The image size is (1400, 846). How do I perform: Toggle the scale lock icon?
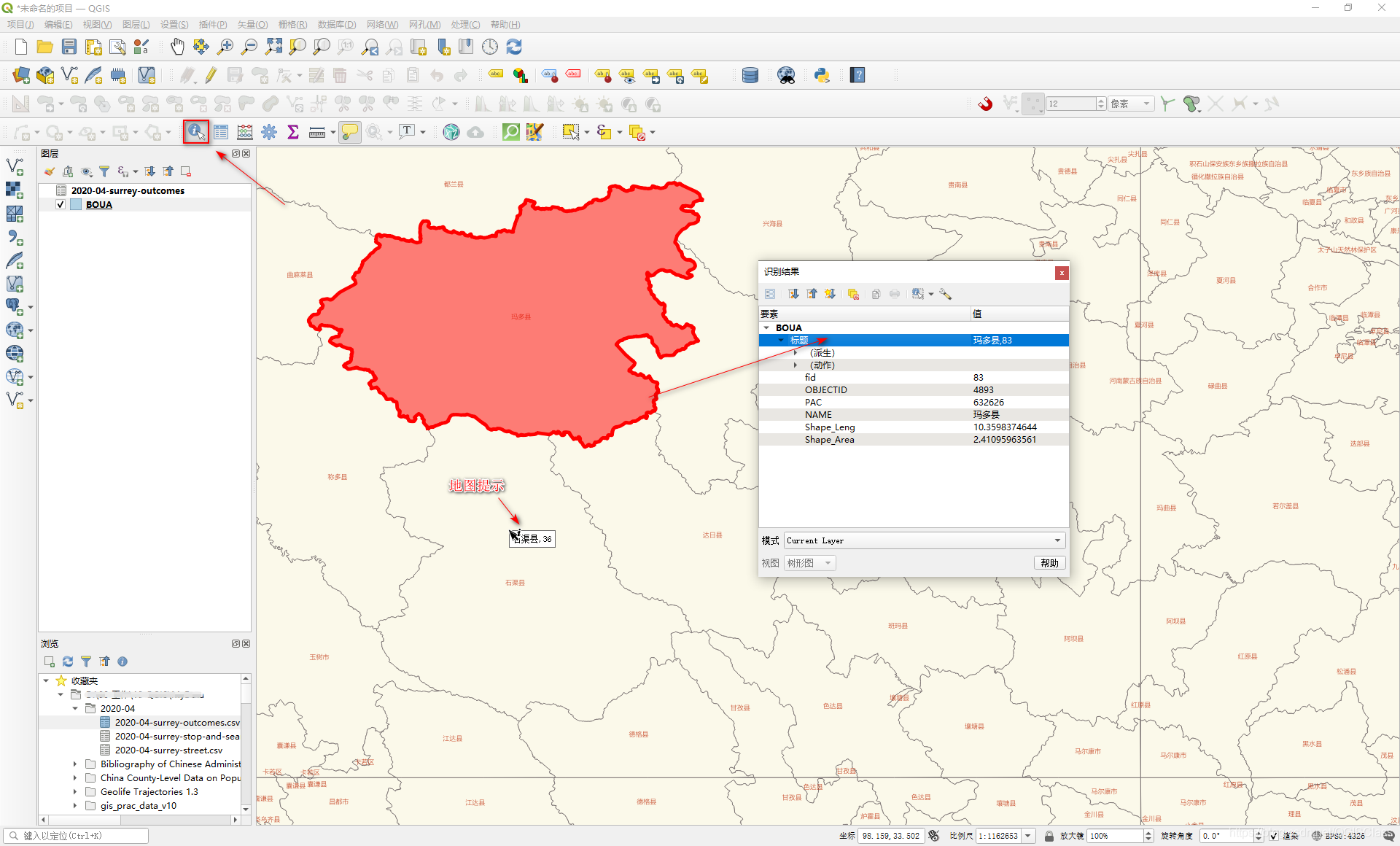click(1049, 836)
